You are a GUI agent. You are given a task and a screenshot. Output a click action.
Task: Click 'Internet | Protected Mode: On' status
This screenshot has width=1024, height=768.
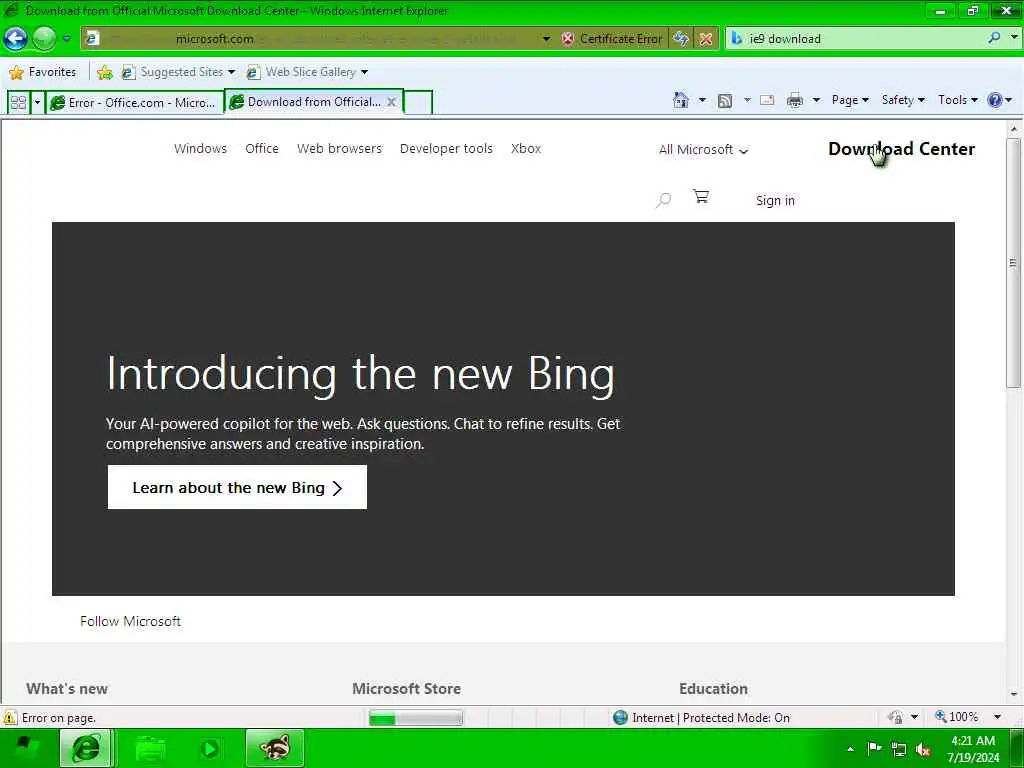pyautogui.click(x=702, y=718)
